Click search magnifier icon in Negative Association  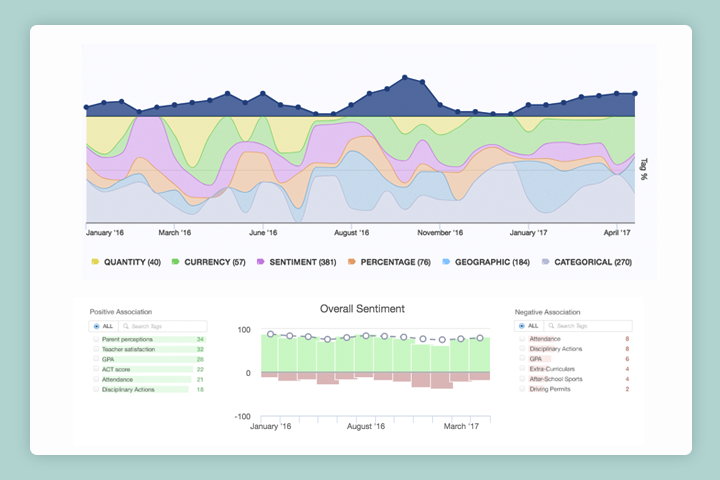point(550,326)
